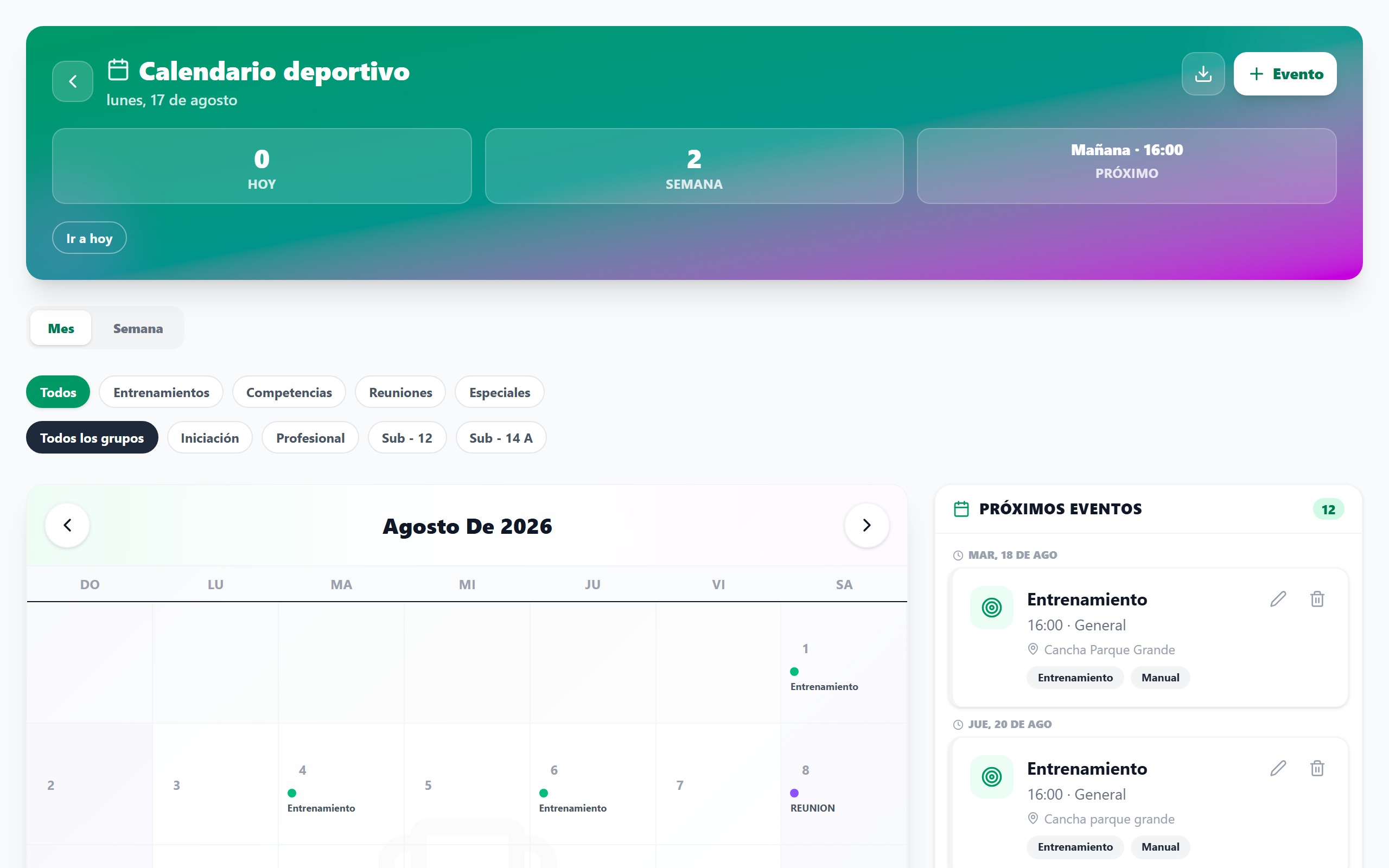
Task: Open the Entrenamiento entry on August 4
Action: [321, 808]
